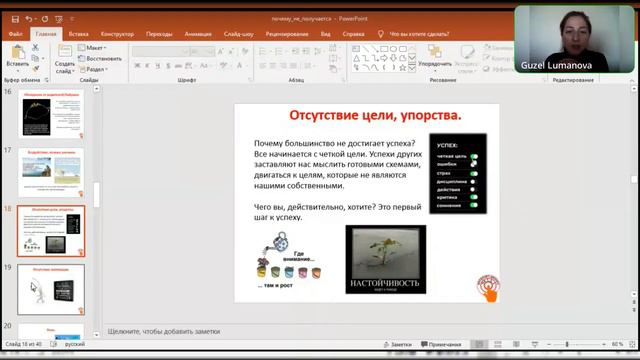This screenshot has width=640, height=360.
Task: Toggle bold Ж formatting
Action: coord(138,65)
